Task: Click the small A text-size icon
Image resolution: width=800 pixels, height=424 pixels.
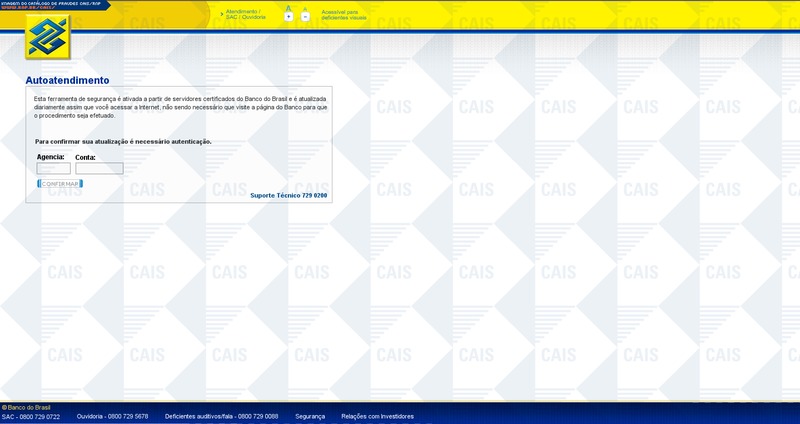Action: [x=305, y=8]
